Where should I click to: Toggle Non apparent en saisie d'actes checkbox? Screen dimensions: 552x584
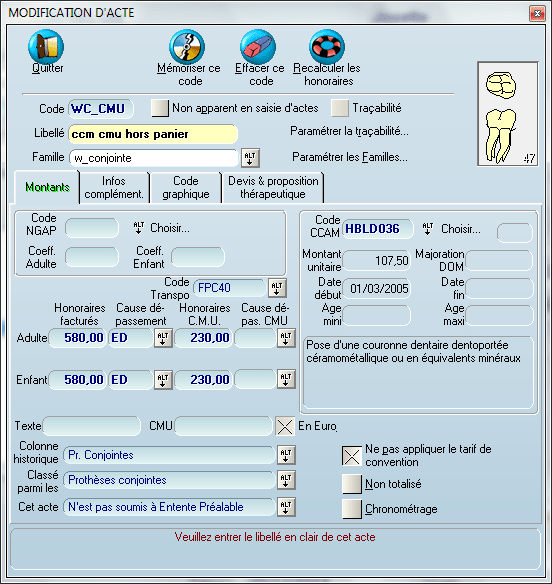[160, 108]
